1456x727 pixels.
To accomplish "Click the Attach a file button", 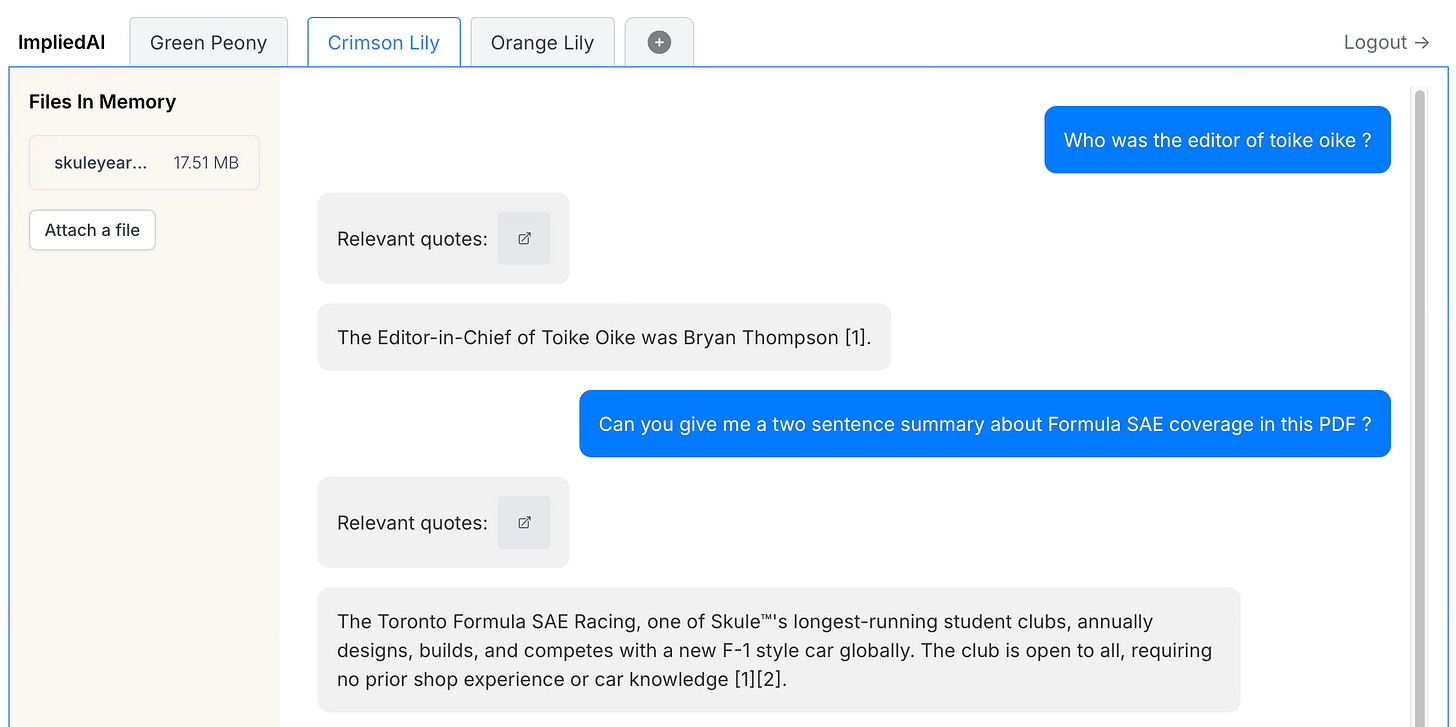I will coord(92,230).
